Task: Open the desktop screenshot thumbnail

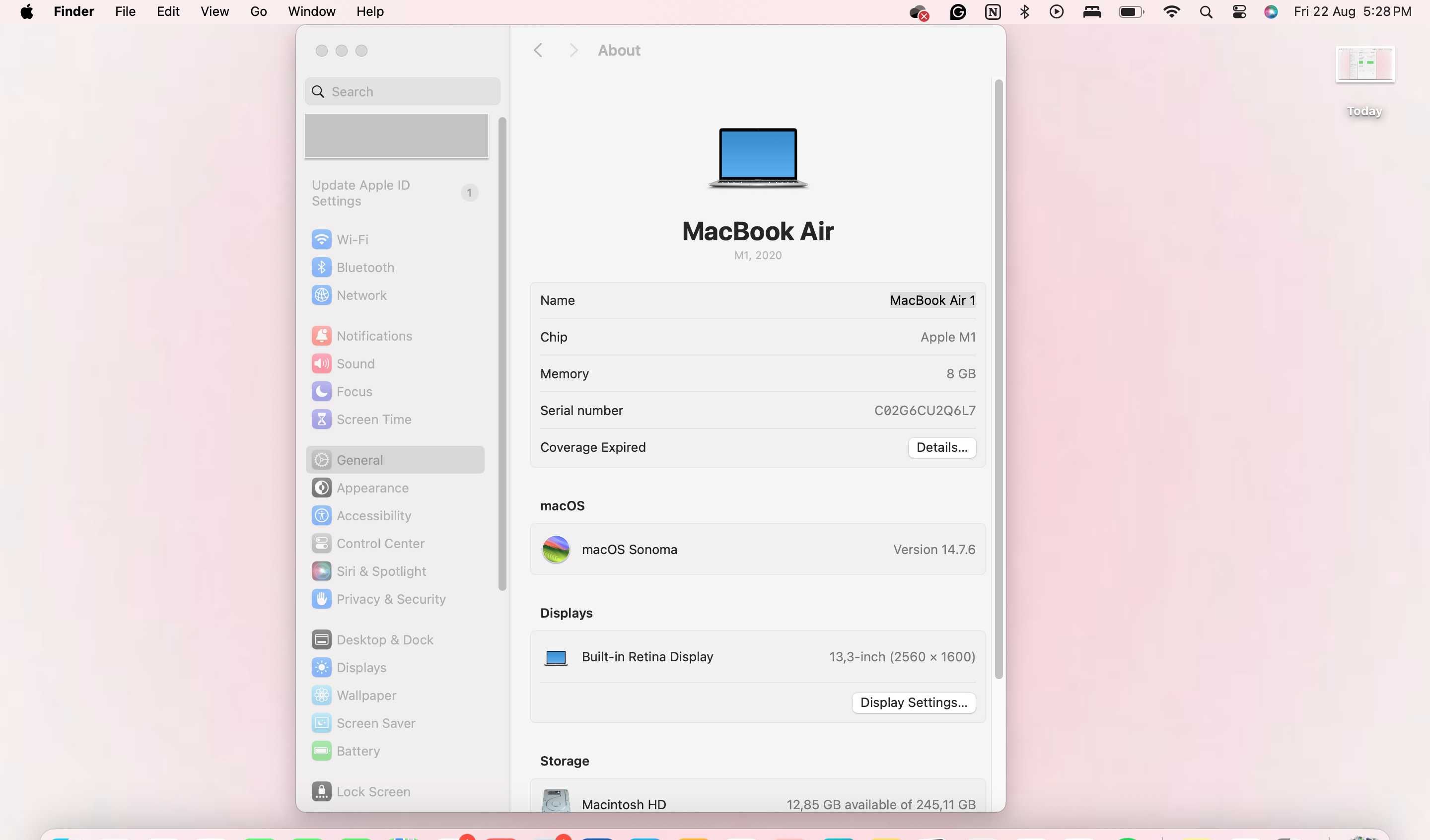Action: [1365, 64]
